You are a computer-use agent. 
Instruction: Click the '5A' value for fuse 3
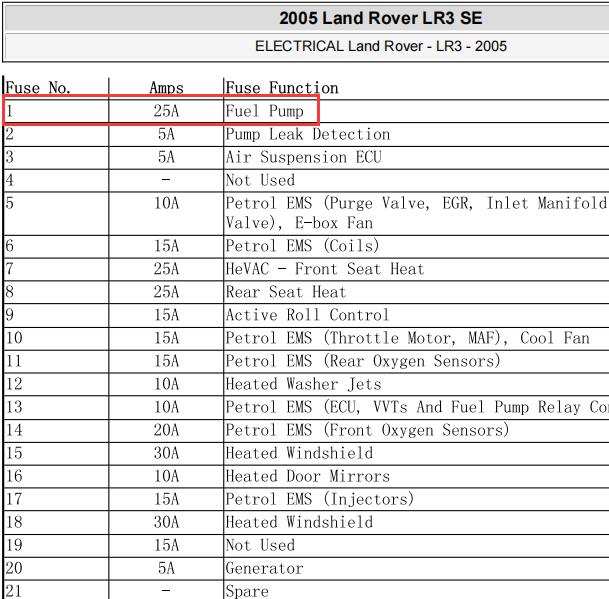166,157
